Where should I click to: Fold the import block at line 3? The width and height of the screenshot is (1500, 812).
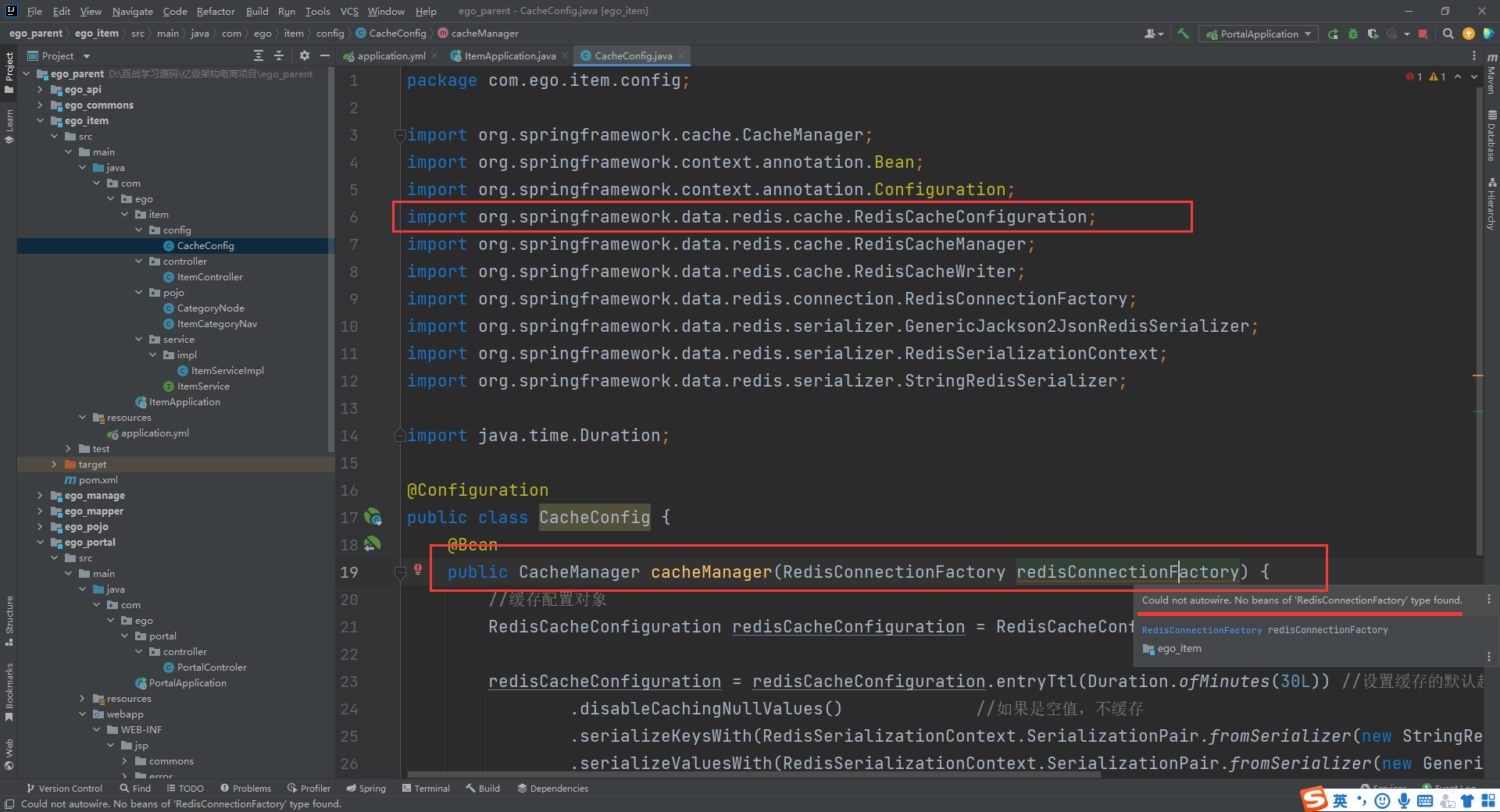tap(400, 134)
